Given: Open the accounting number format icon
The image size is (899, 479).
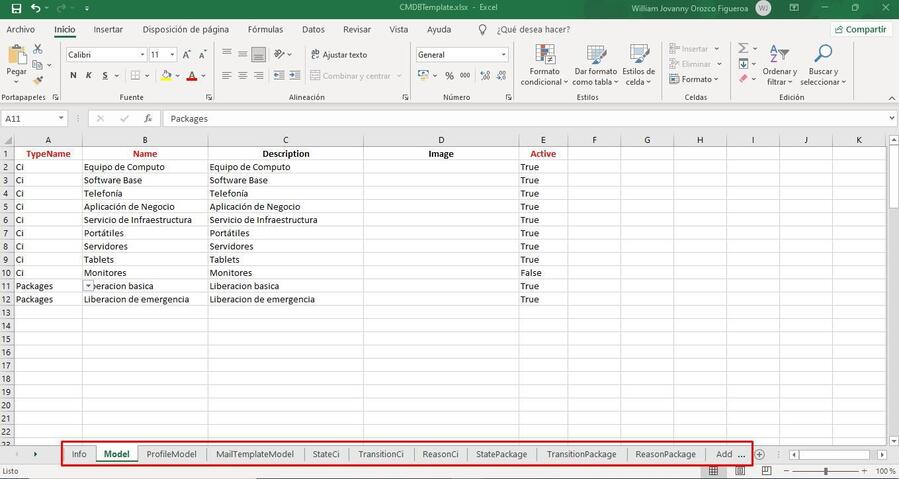Looking at the screenshot, I should [x=424, y=75].
